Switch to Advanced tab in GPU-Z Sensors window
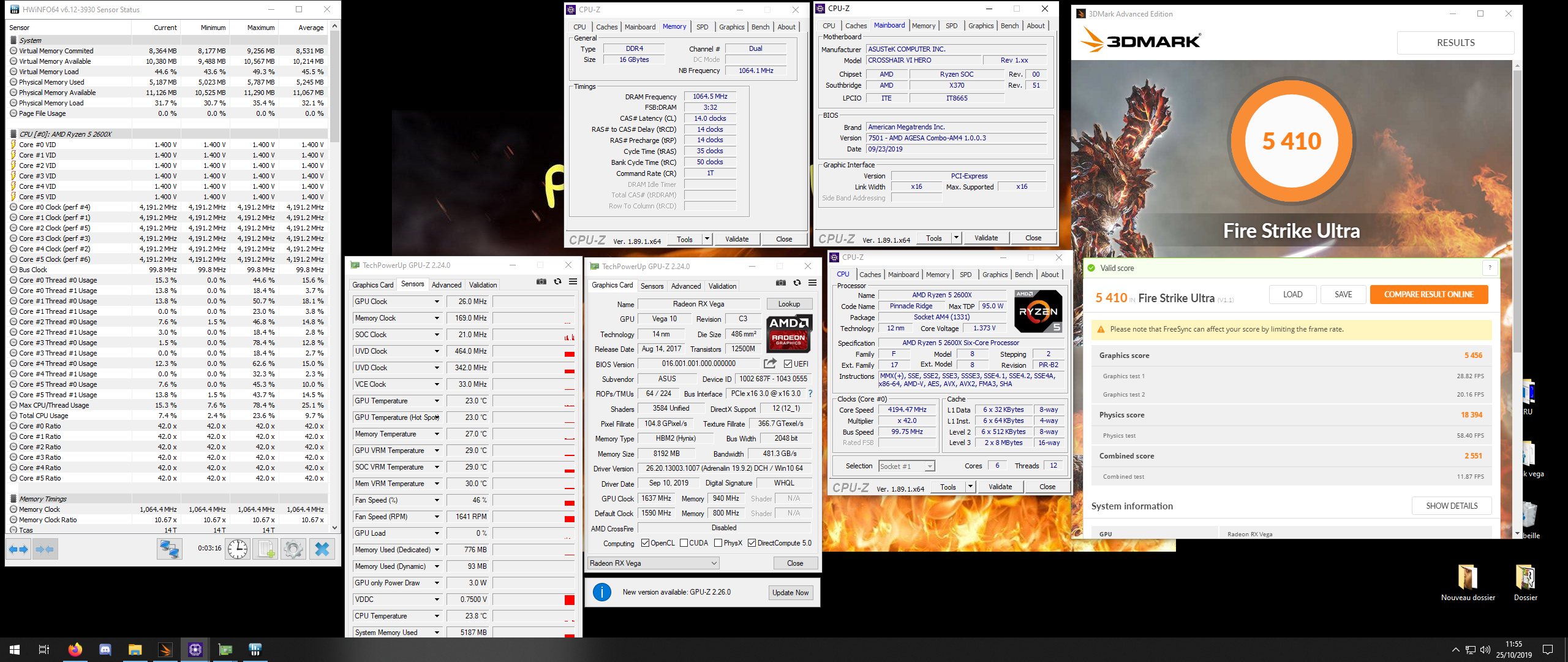The width and height of the screenshot is (1568, 662). click(x=447, y=285)
